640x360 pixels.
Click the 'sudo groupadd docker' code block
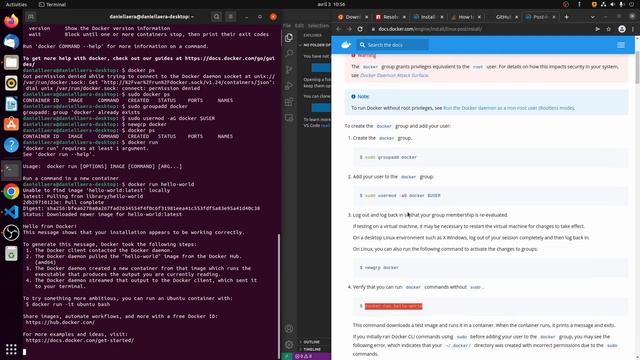coord(490,157)
